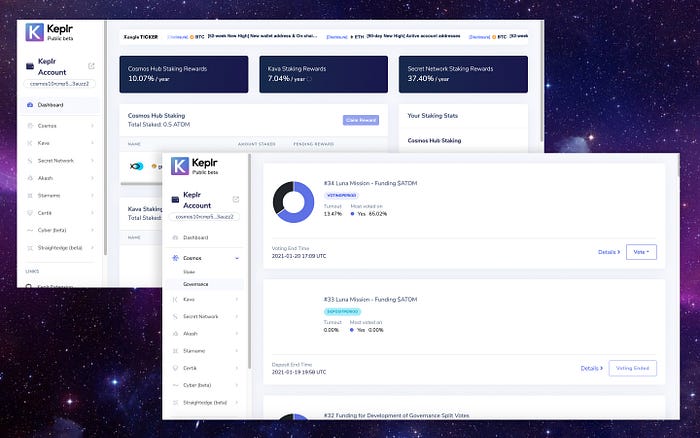Expand Certik chevron in the governance window sidebar
Image resolution: width=700 pixels, height=438 pixels.
tap(237, 368)
